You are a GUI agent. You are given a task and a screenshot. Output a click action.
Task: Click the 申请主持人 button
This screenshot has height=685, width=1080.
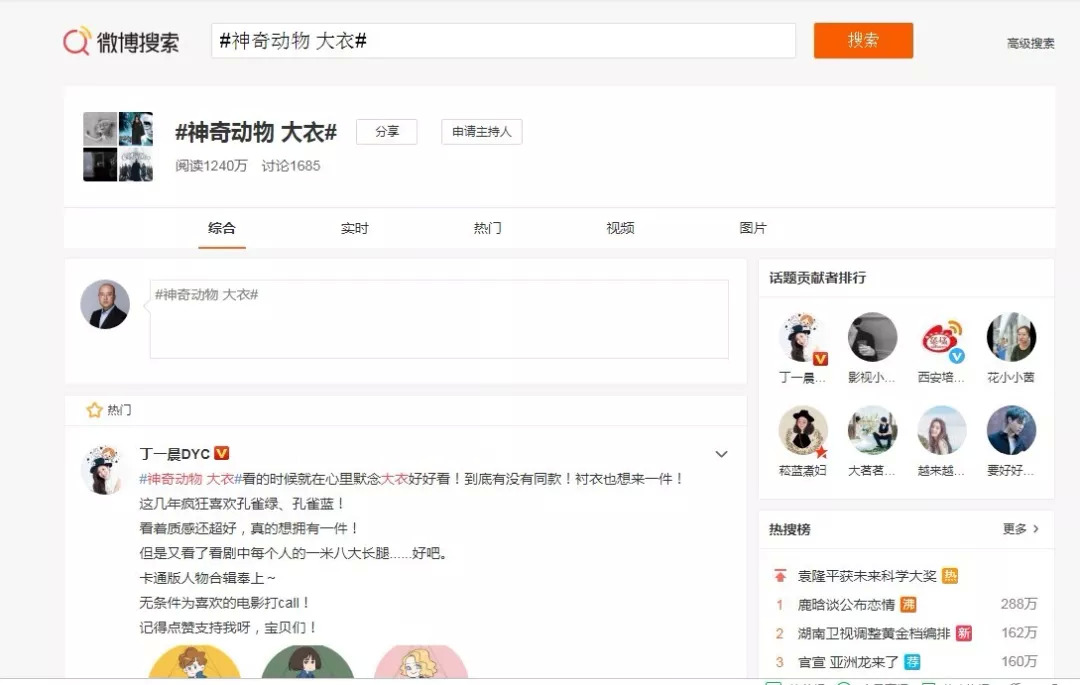(481, 131)
